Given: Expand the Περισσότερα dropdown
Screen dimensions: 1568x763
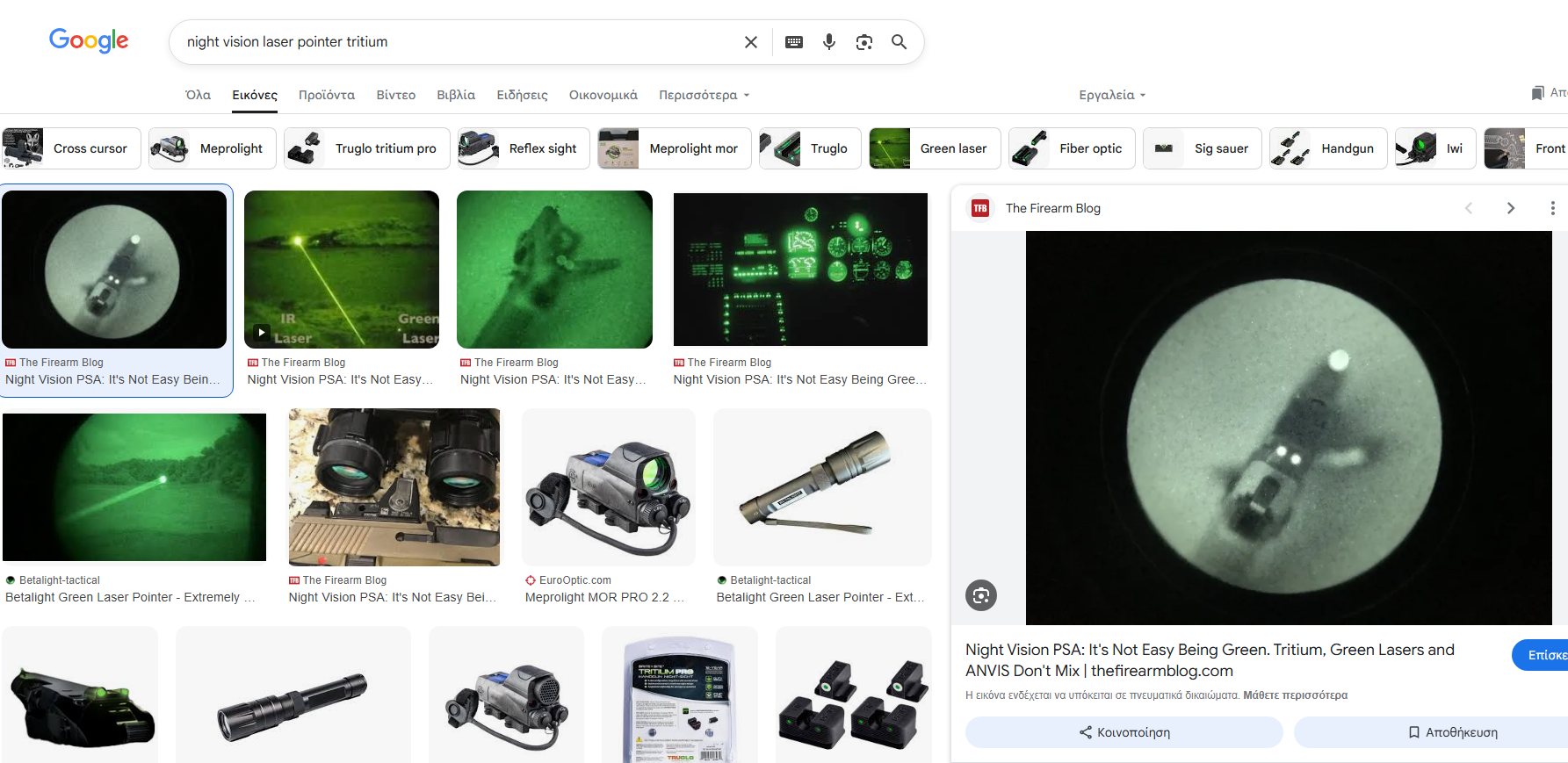Looking at the screenshot, I should pos(705,95).
